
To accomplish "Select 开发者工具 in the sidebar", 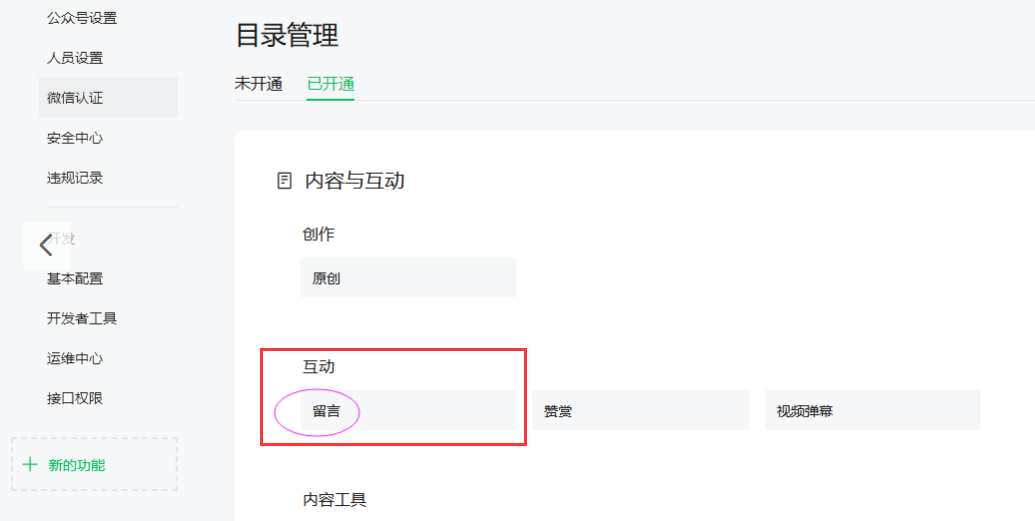I will click(82, 318).
